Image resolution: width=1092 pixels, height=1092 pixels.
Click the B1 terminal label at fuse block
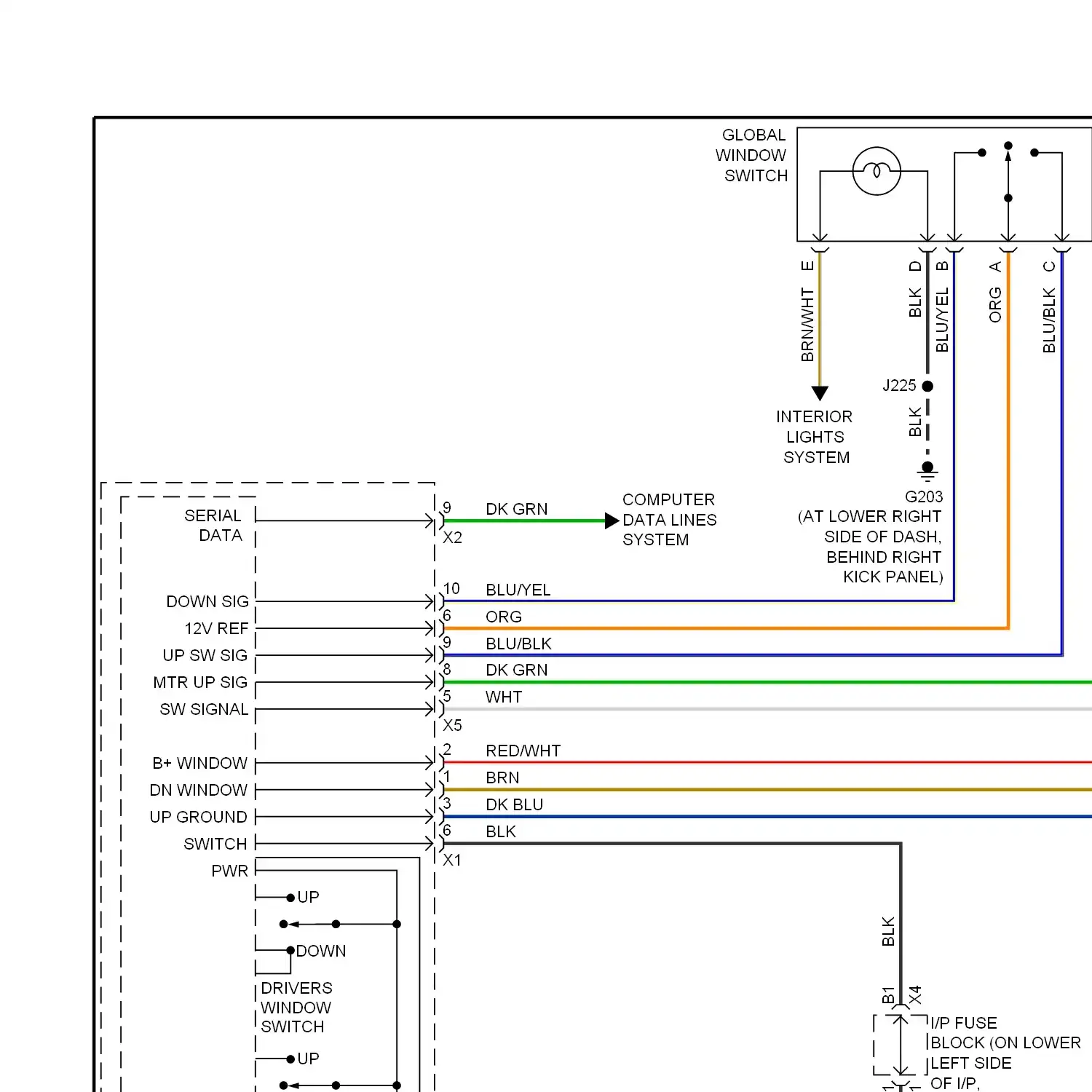point(888,995)
